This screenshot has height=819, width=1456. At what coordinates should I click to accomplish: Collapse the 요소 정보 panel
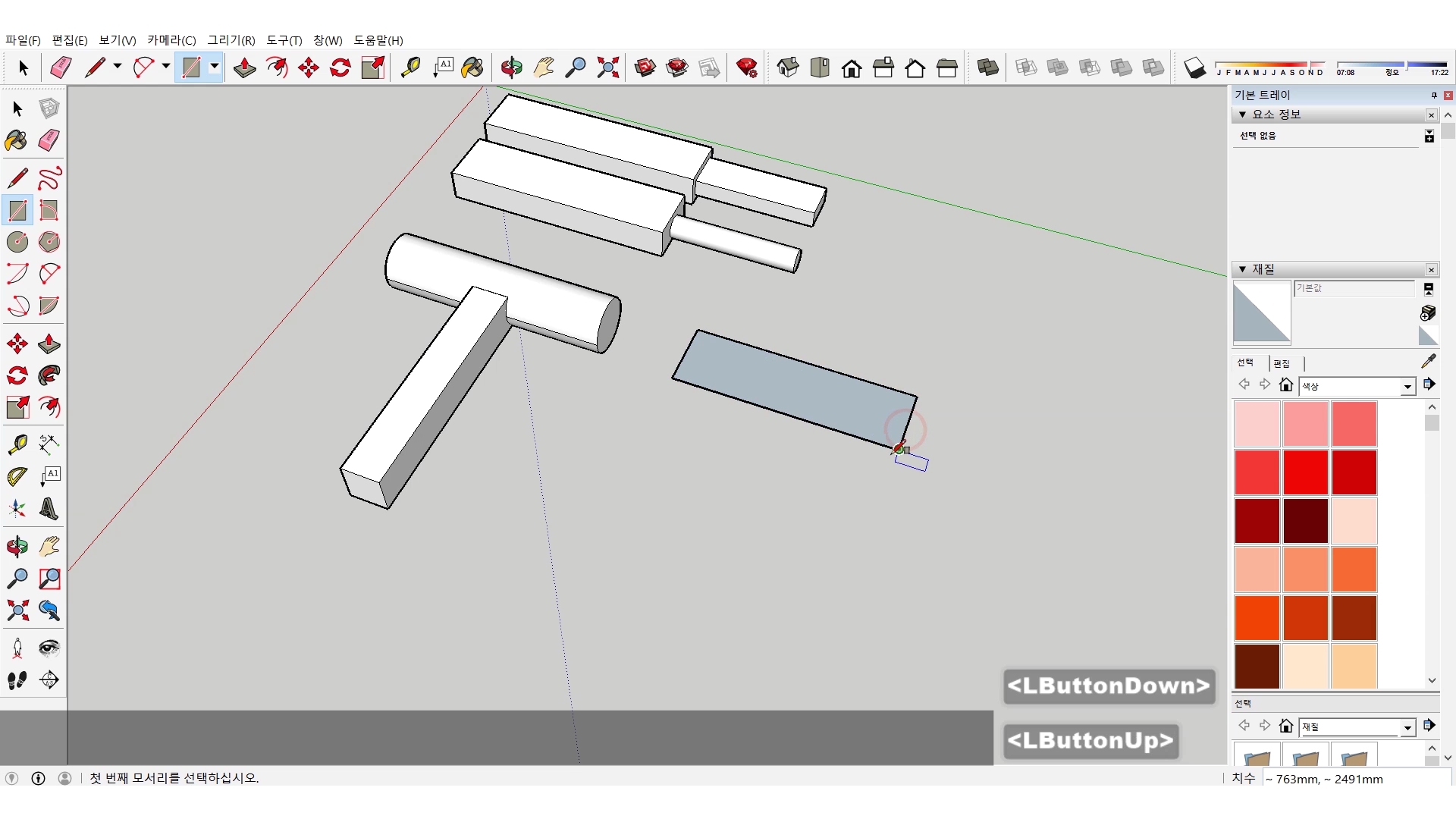tap(1242, 115)
